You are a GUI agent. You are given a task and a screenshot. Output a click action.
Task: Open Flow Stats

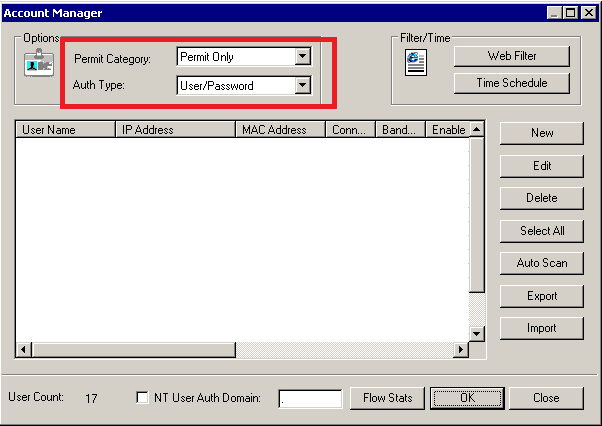pyautogui.click(x=387, y=398)
